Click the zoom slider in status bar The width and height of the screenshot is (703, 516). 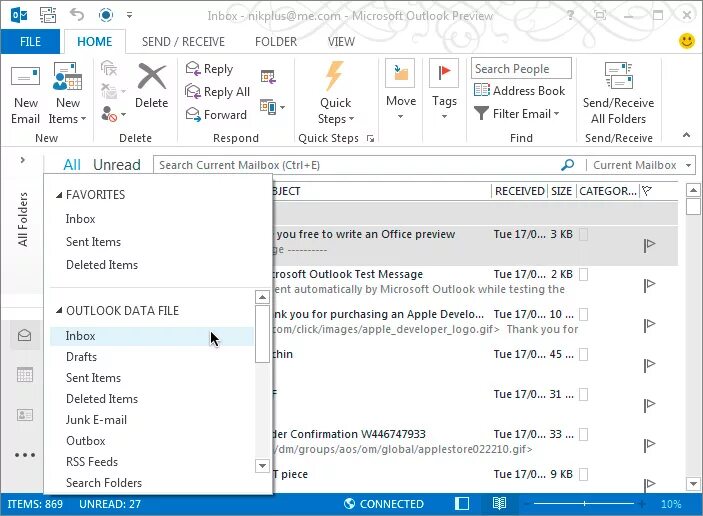pyautogui.click(x=585, y=504)
